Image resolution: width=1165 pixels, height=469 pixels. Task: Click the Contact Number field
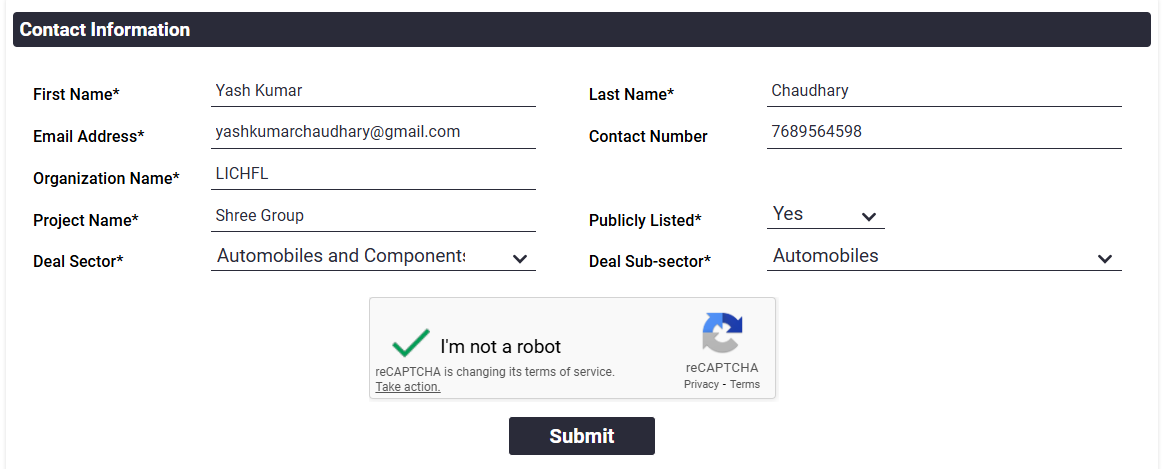943,133
